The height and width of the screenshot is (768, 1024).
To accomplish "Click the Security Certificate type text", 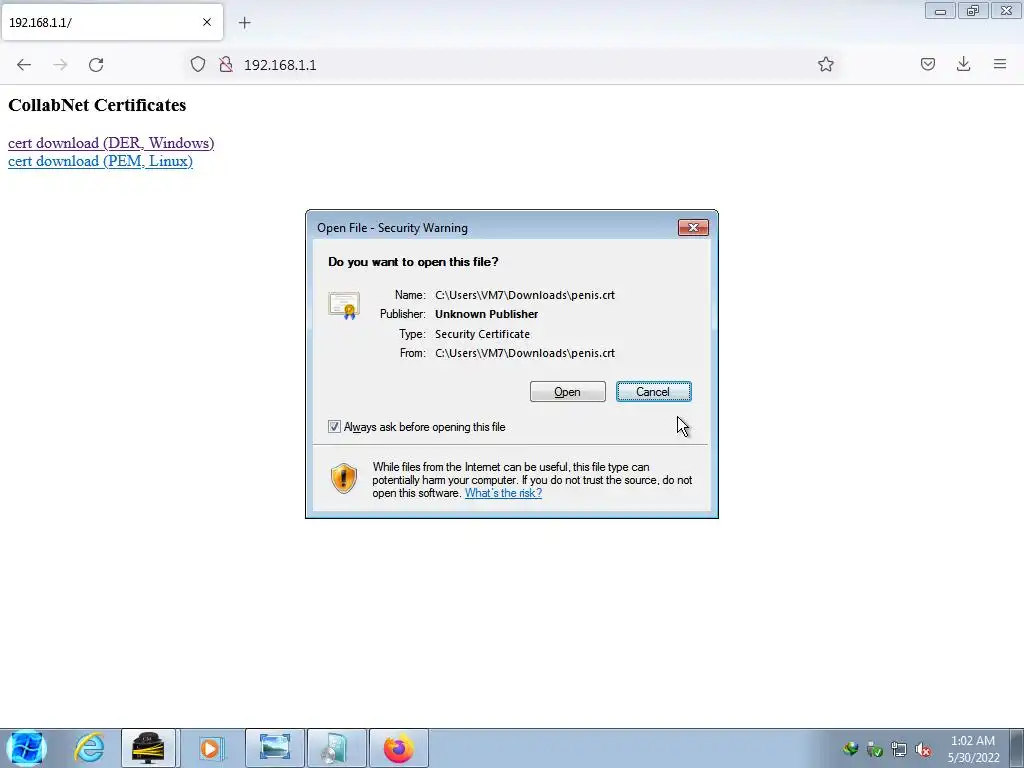I will [x=483, y=334].
